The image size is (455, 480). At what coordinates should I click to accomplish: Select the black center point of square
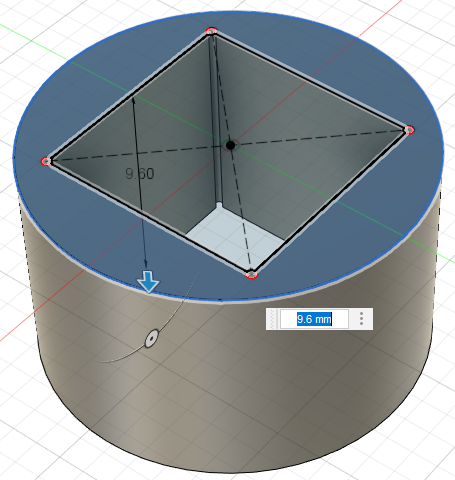(230, 145)
